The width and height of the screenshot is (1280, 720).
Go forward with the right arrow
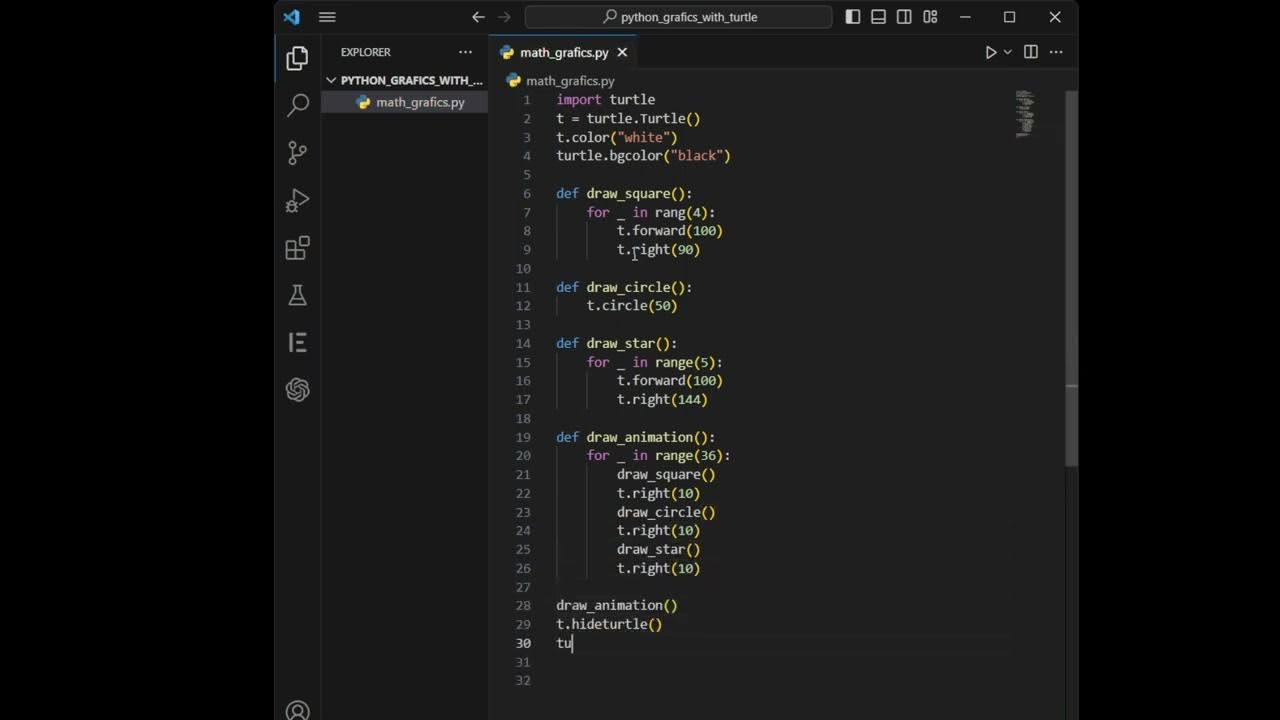[504, 17]
